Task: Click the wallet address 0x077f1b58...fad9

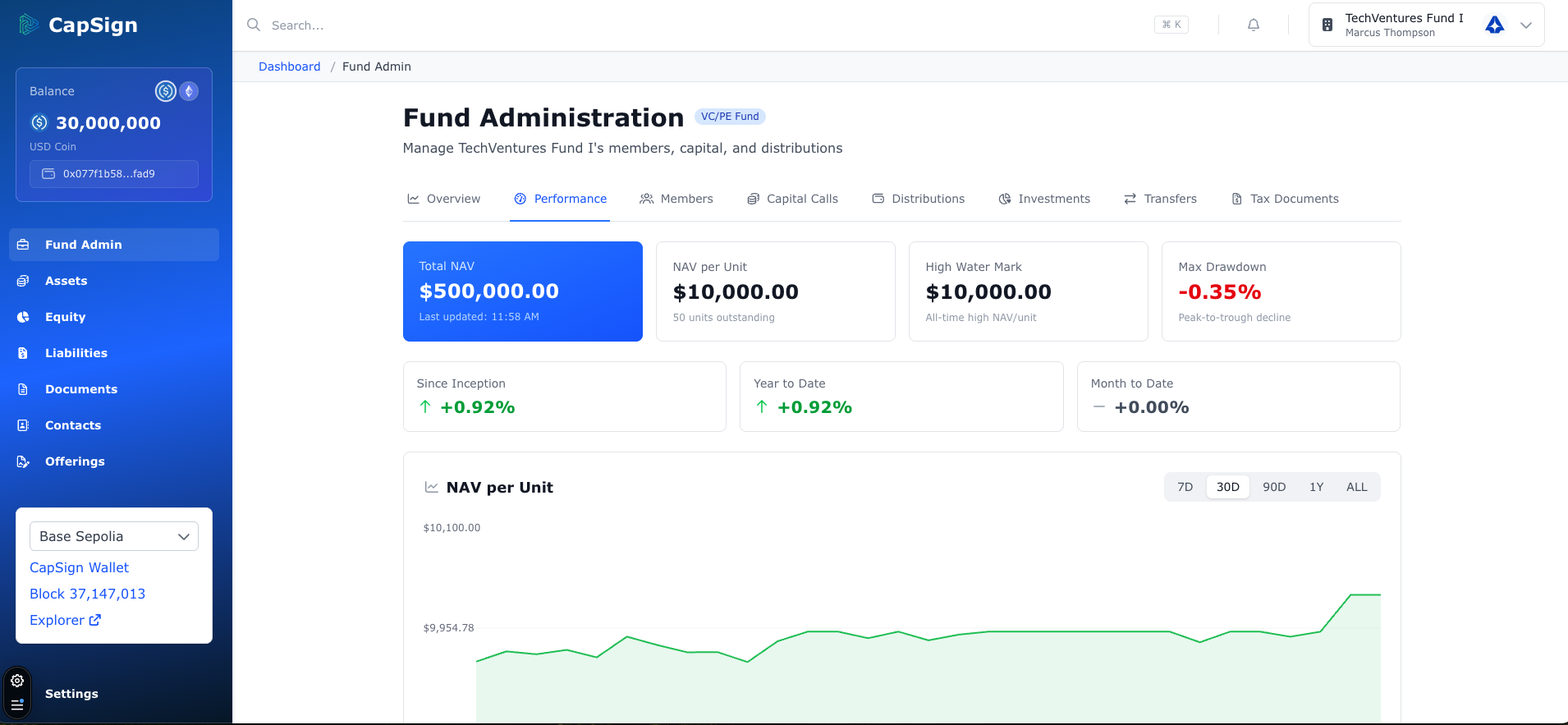Action: [x=114, y=174]
